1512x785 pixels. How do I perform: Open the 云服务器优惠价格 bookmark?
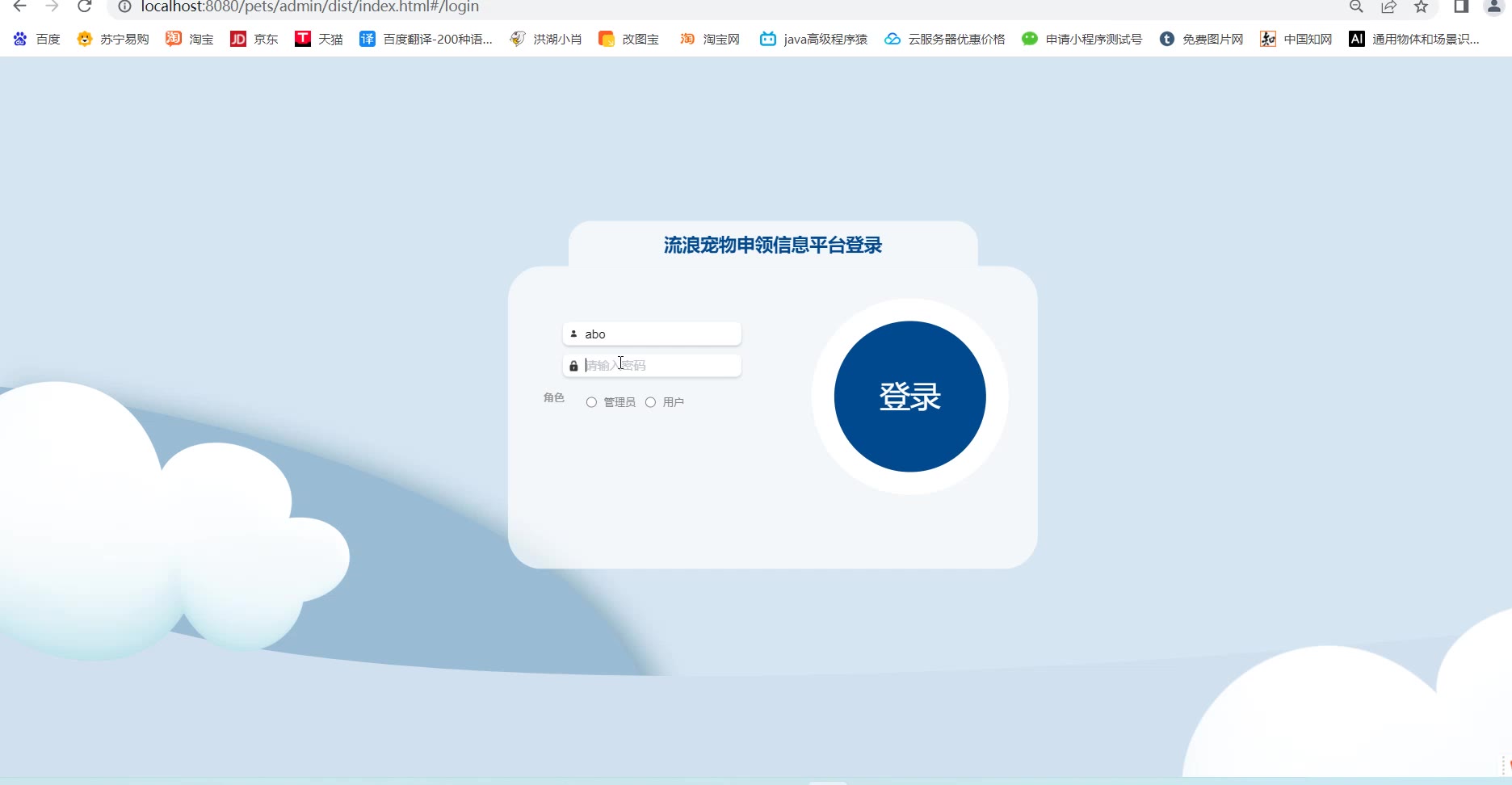(x=945, y=39)
